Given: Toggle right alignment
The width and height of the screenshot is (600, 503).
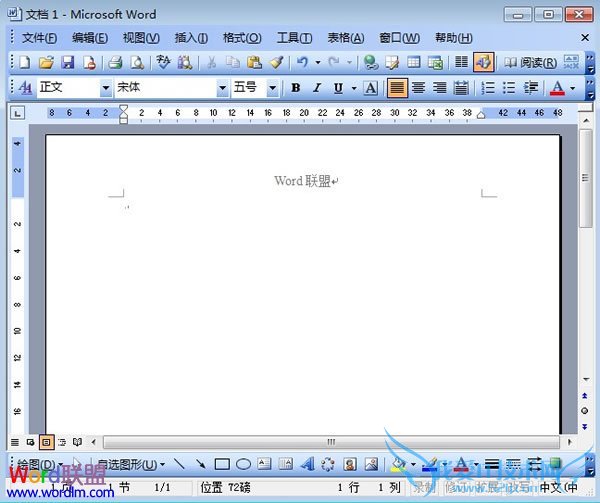Looking at the screenshot, I should 440,88.
